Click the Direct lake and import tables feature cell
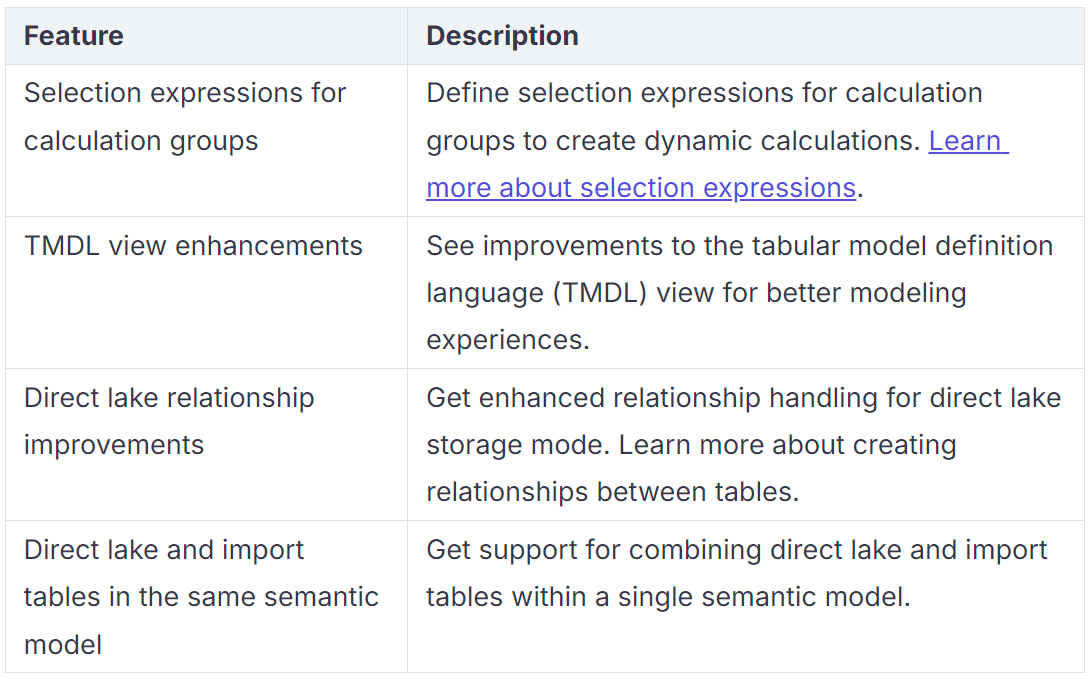1090x679 pixels. click(x=200, y=597)
